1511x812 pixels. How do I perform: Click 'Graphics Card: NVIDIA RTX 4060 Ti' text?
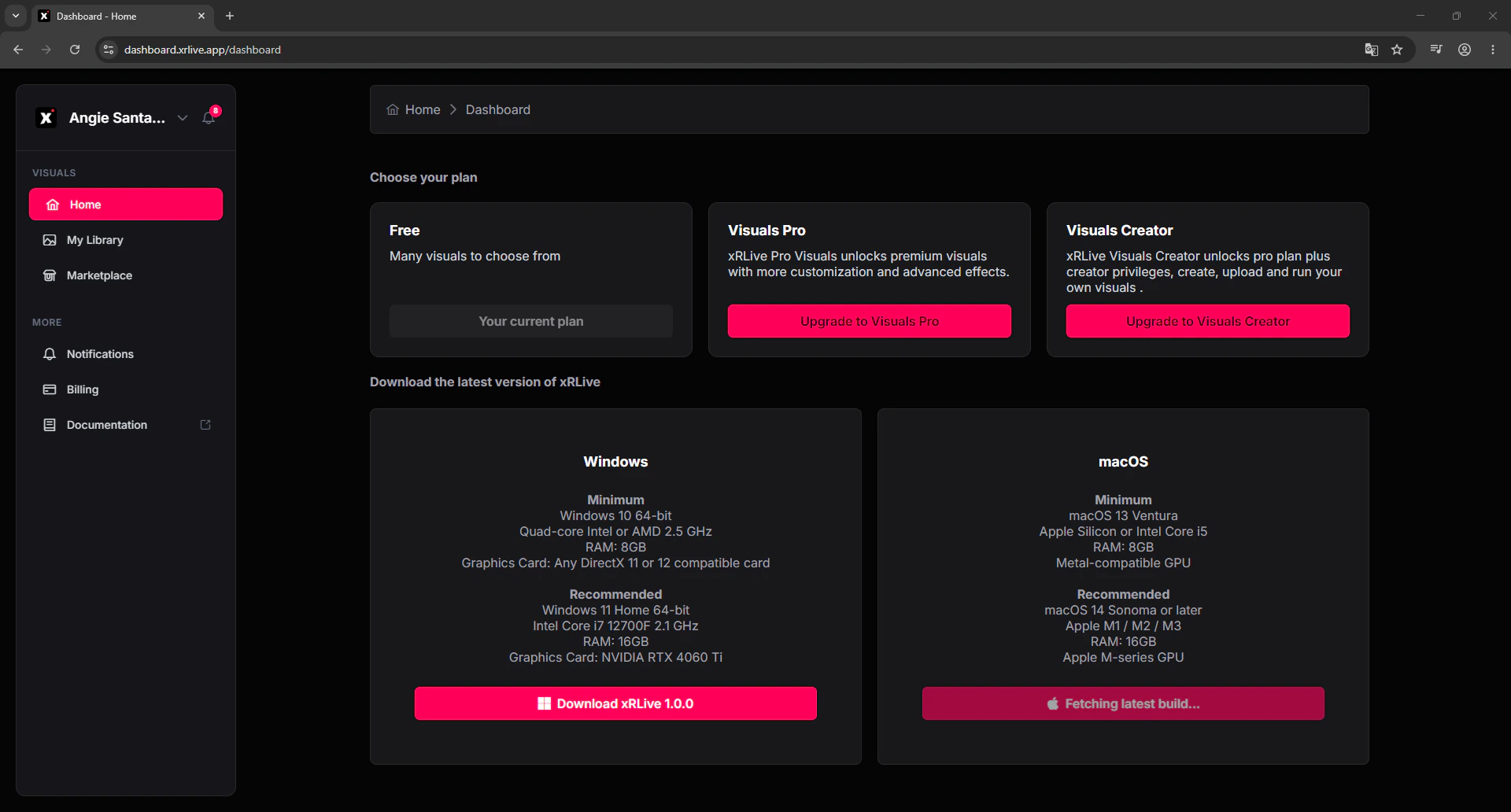tap(615, 657)
